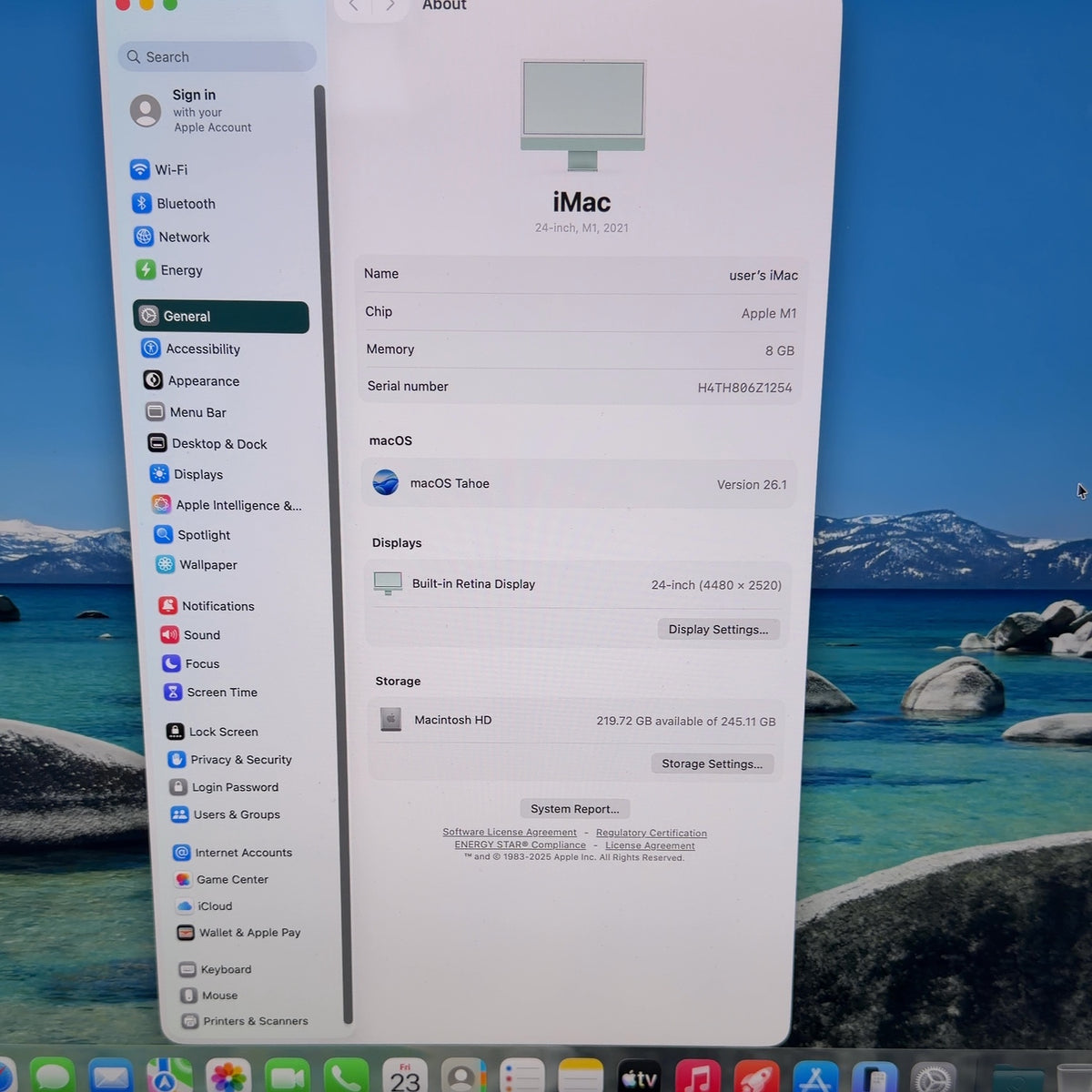Select iCloud in the sidebar
The width and height of the screenshot is (1092, 1092).
[205, 906]
